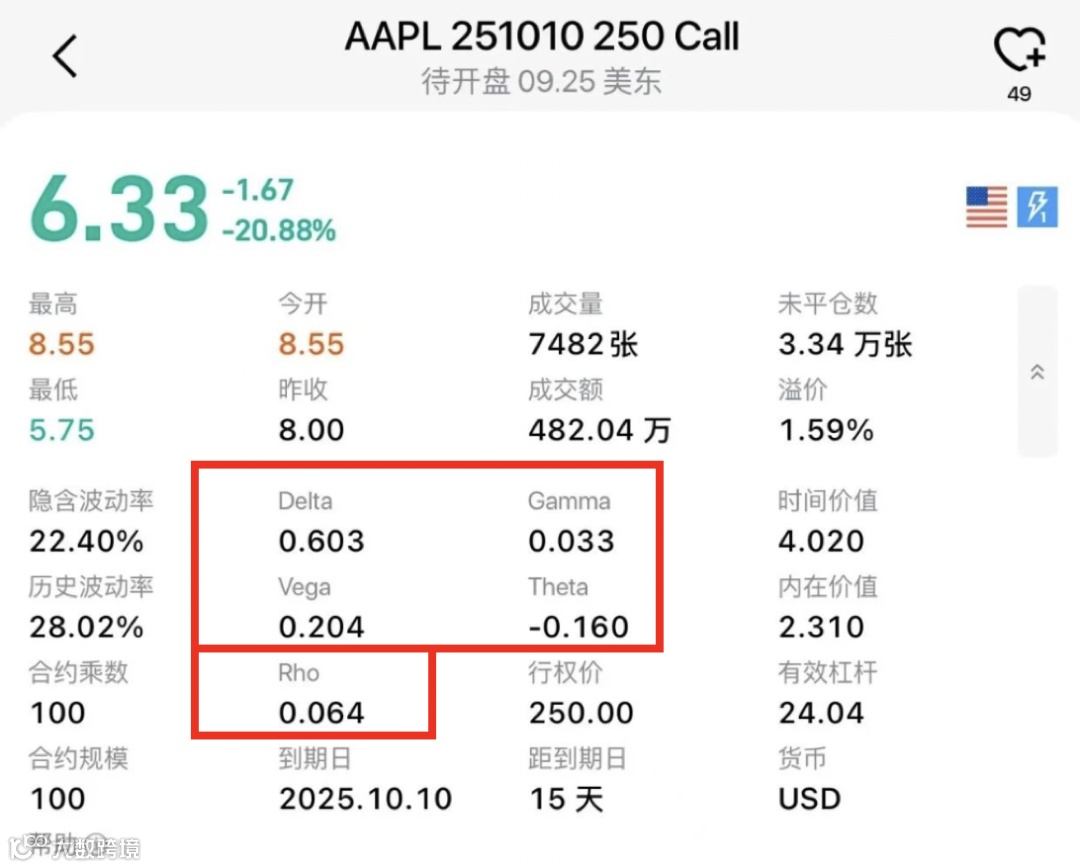Tap the watchlist count 49
Image resolution: width=1080 pixels, height=868 pixels.
point(1019,94)
